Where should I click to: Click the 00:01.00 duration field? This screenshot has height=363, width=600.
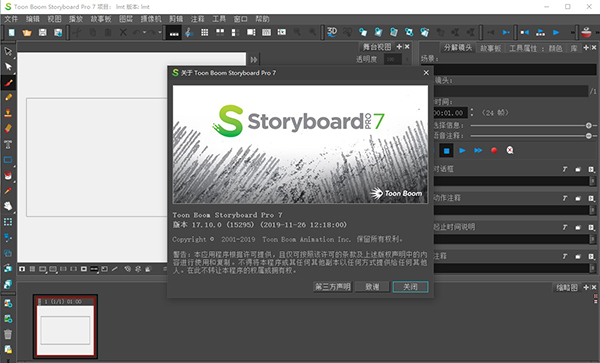(x=450, y=112)
